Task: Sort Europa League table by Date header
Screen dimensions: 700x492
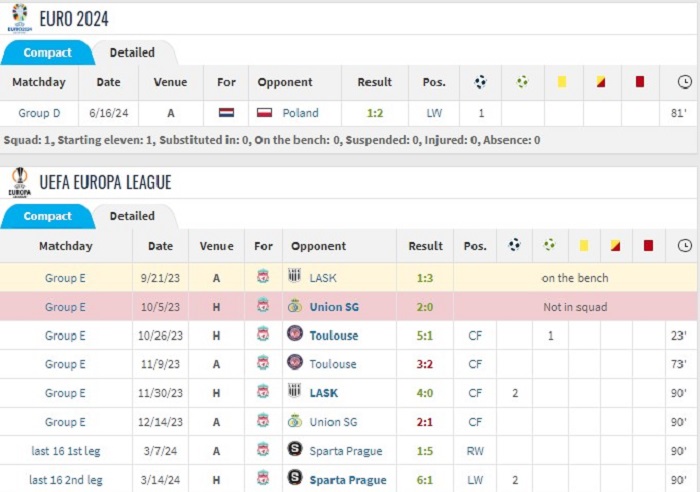Action: [x=160, y=246]
